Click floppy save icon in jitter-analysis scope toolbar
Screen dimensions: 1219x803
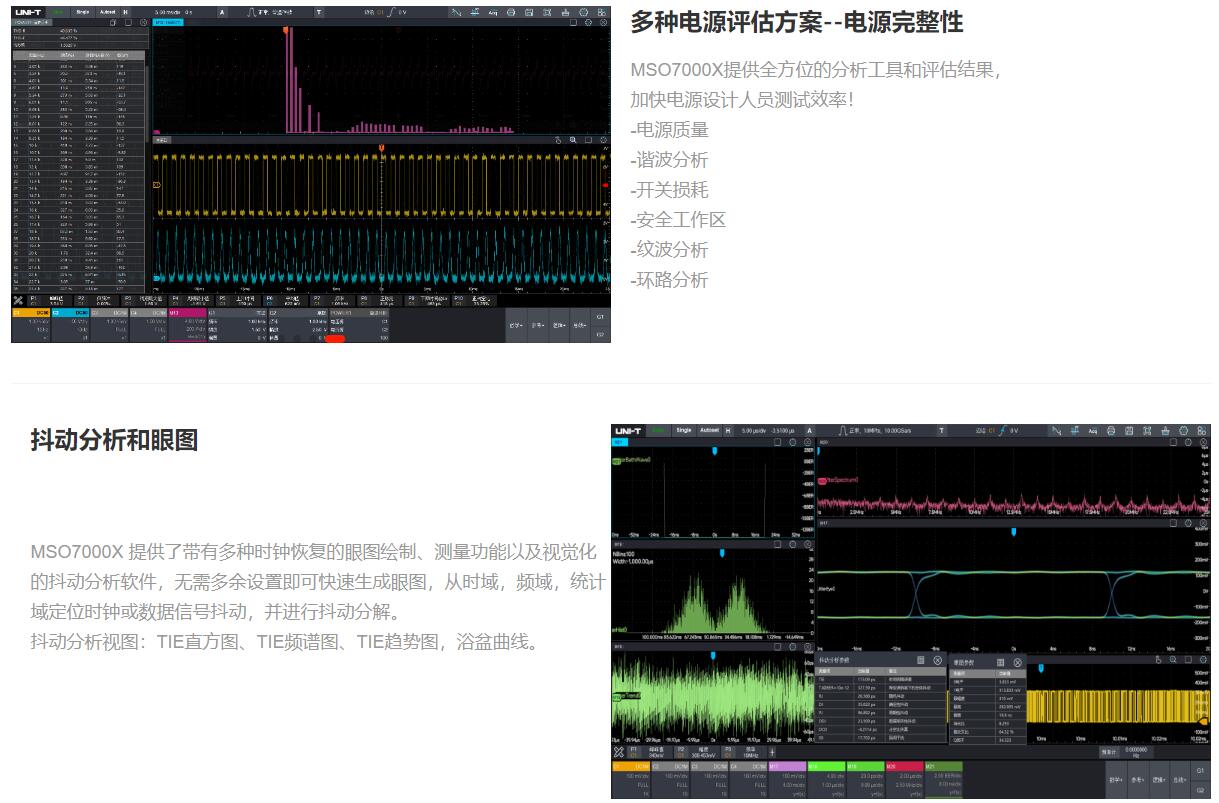coord(1129,430)
